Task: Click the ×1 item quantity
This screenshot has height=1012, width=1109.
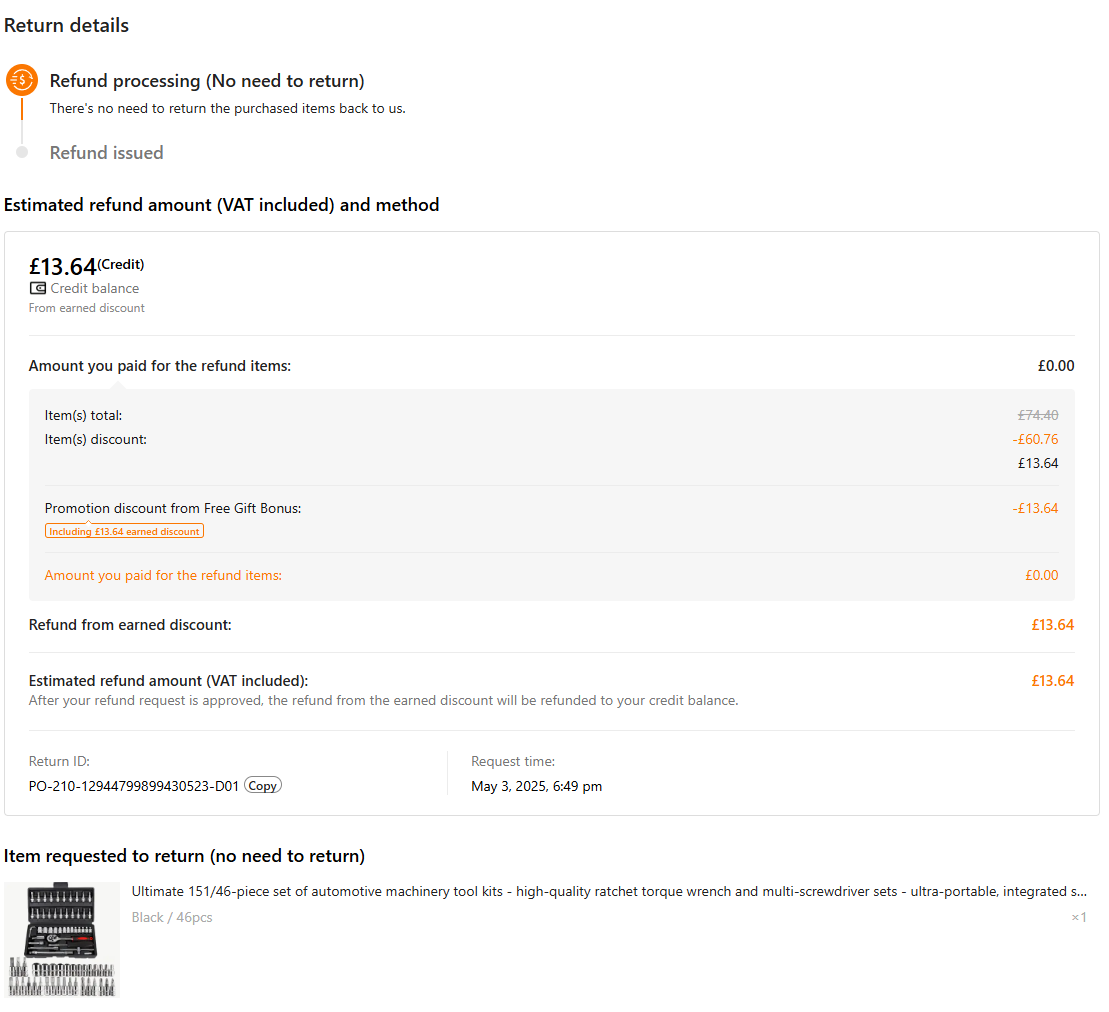Action: [1078, 917]
